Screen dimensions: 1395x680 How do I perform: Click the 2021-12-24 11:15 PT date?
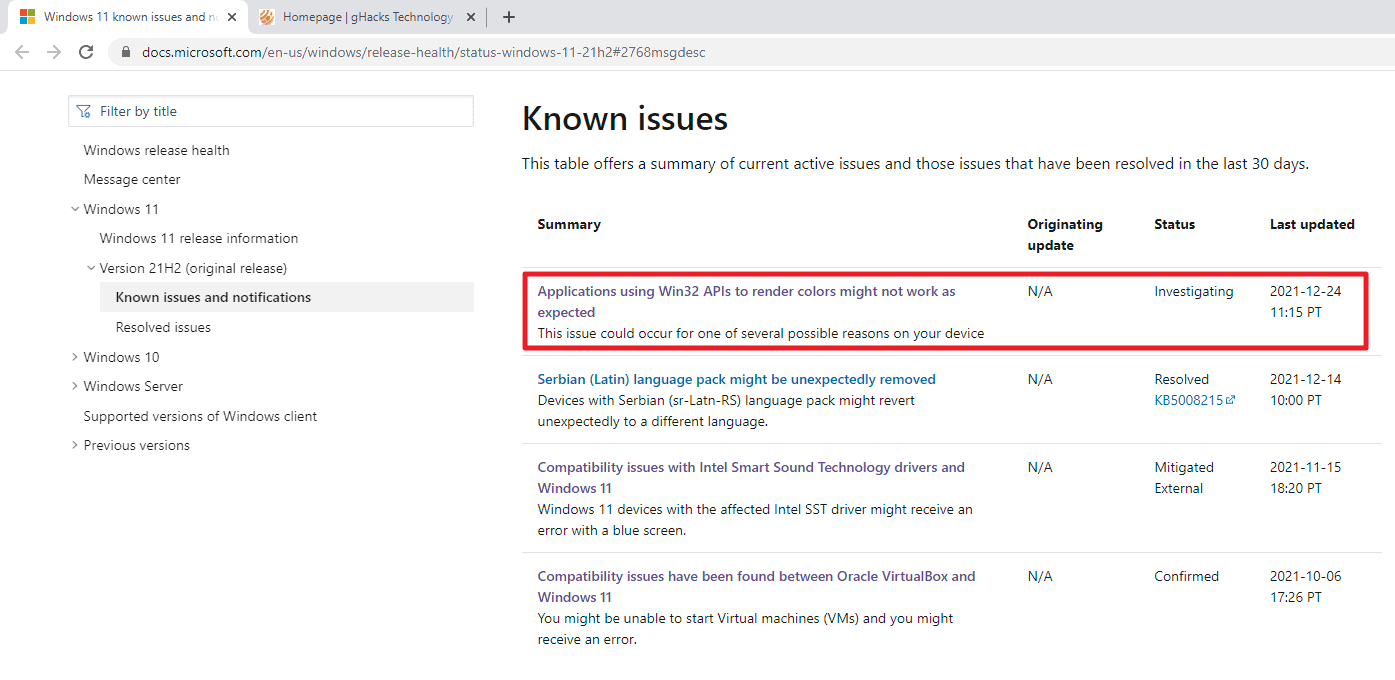tap(1305, 302)
